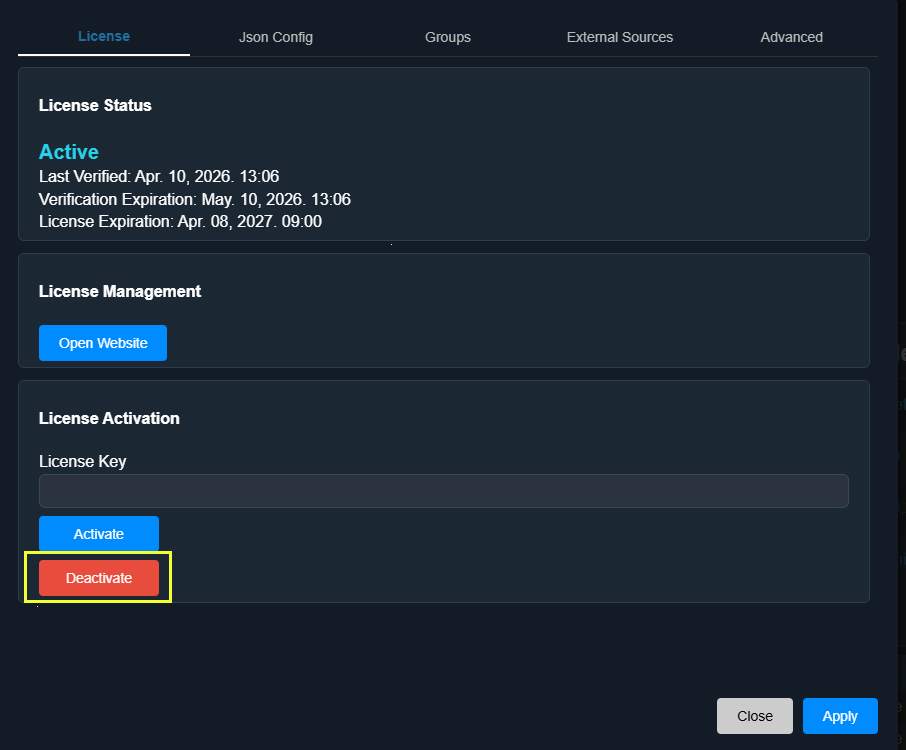Click the red Deactivate button
The width and height of the screenshot is (906, 750).
(99, 578)
